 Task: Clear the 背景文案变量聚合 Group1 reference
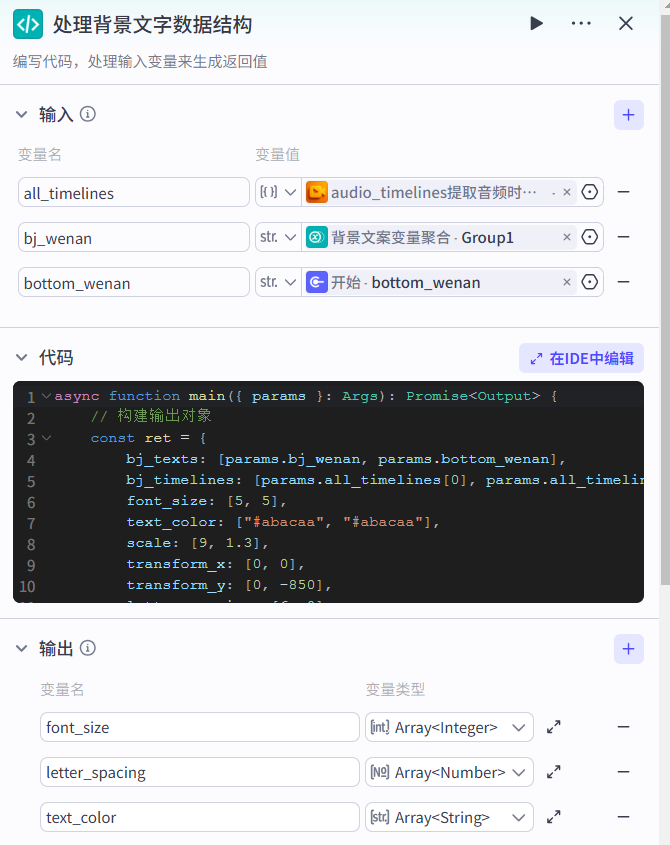pyautogui.click(x=567, y=237)
